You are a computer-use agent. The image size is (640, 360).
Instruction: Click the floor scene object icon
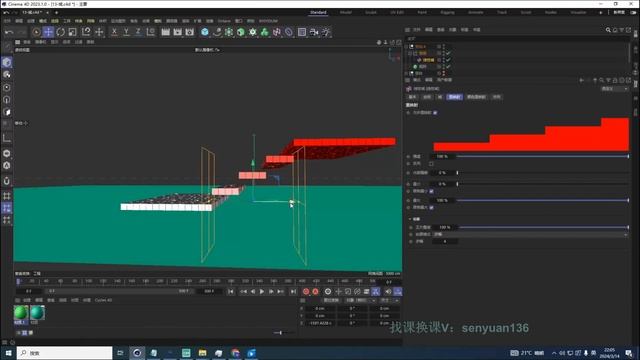302,32
